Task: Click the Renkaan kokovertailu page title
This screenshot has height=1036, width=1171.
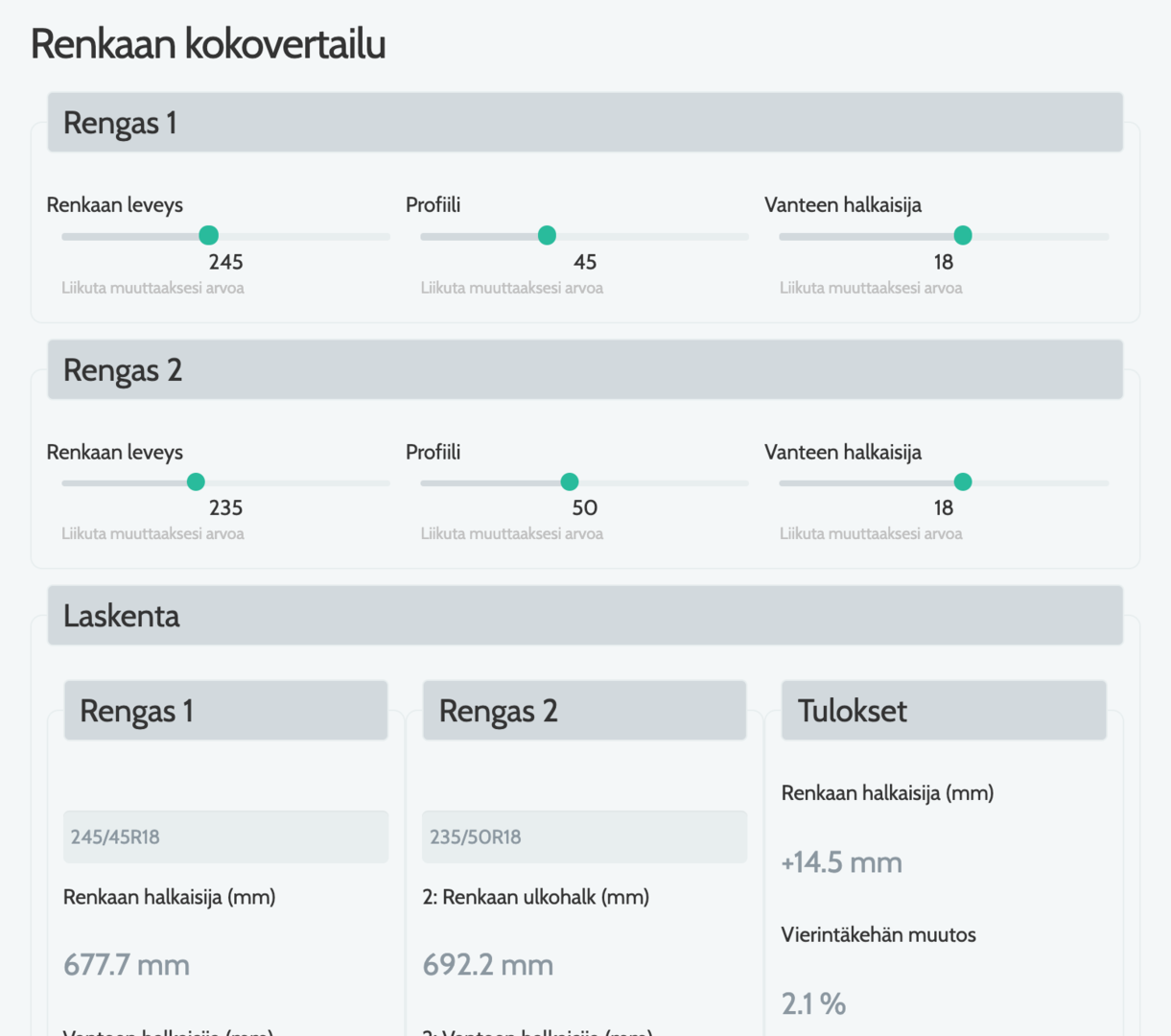Action: click(x=208, y=44)
